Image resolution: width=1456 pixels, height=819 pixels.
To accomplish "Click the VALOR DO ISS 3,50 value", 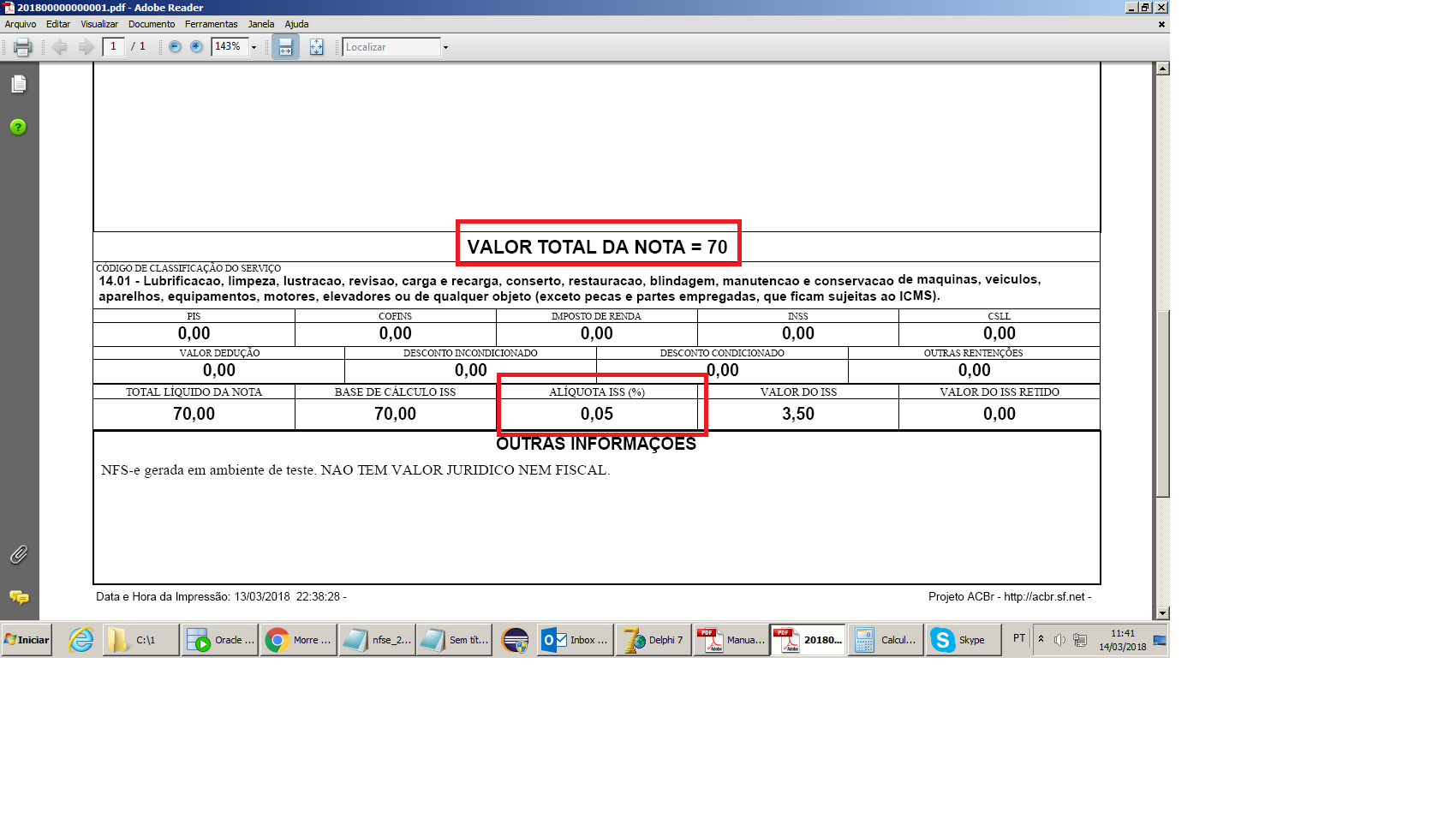I will pyautogui.click(x=798, y=414).
